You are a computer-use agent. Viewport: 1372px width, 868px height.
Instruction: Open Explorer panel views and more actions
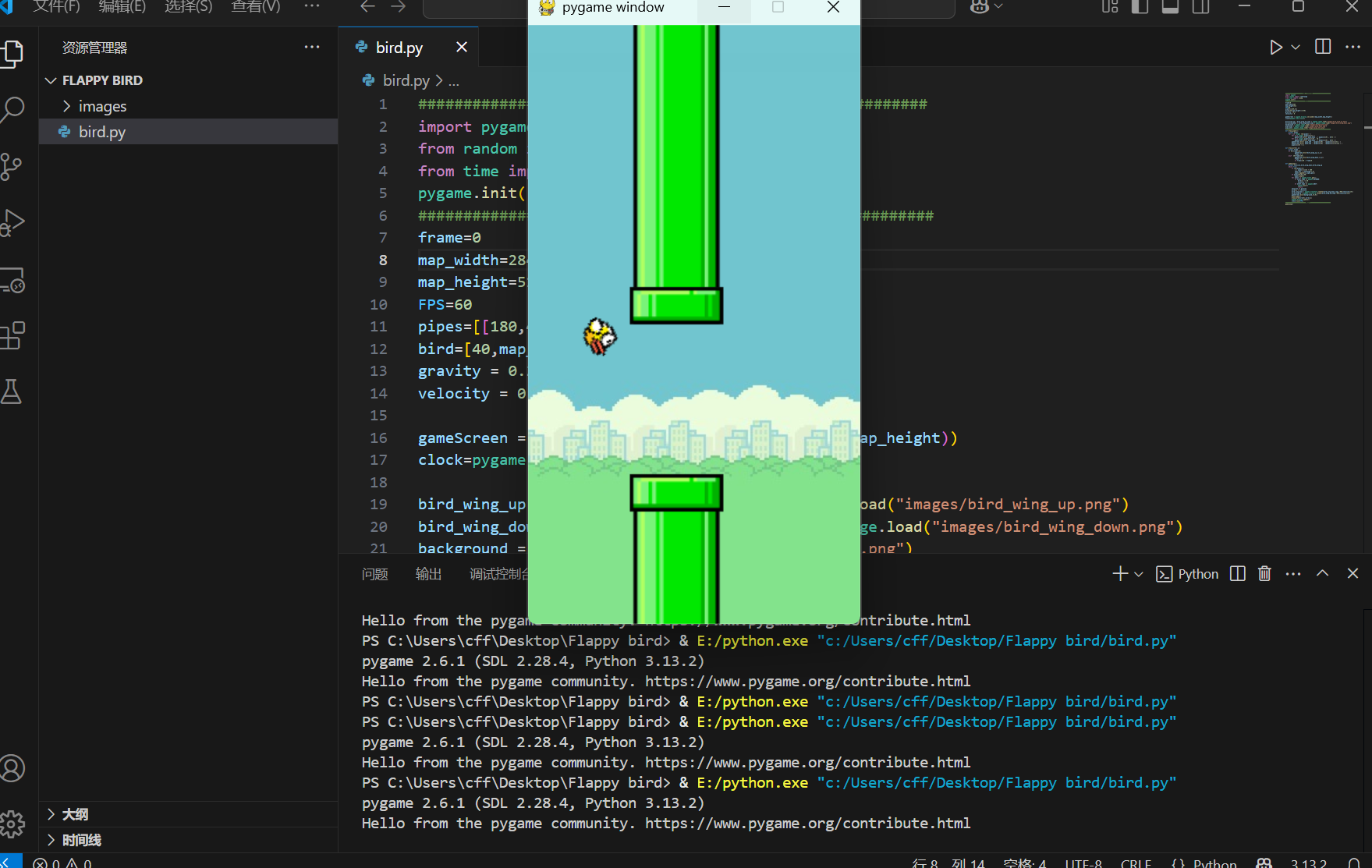[312, 47]
